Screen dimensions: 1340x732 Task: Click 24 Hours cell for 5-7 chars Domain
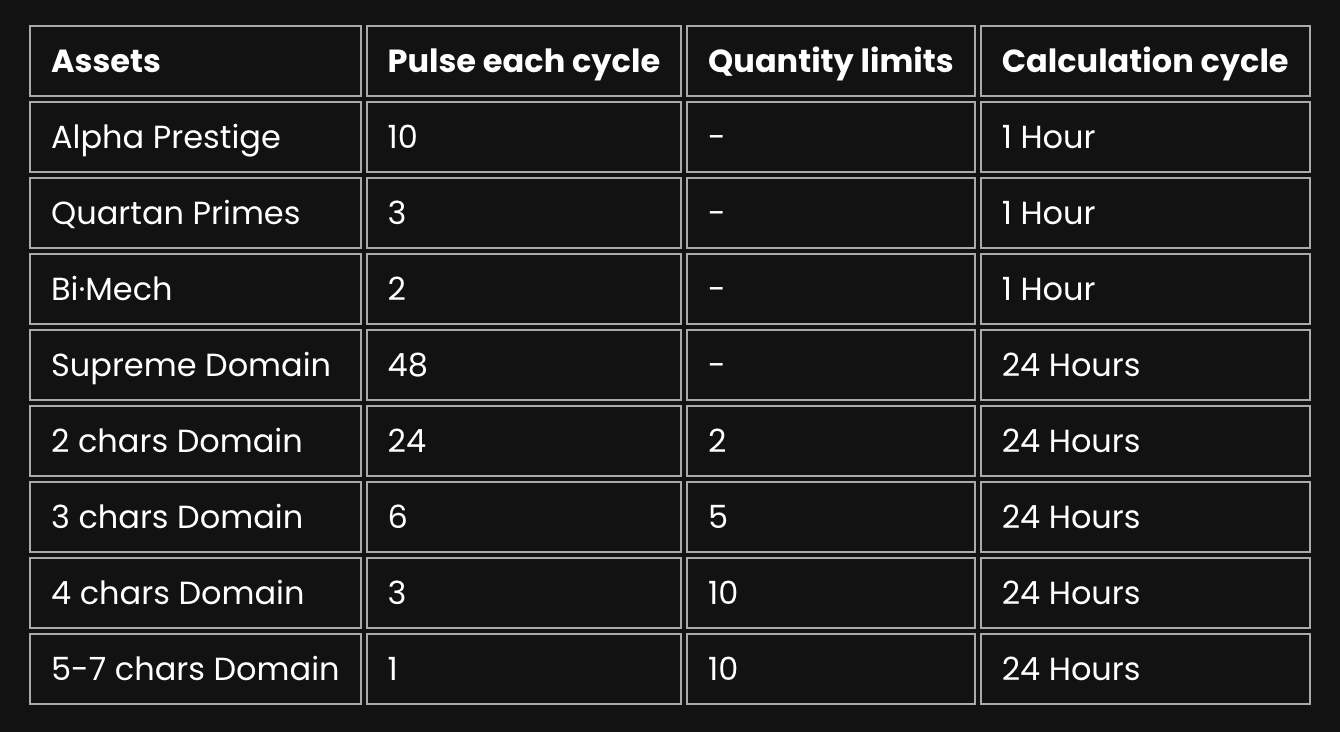1145,669
